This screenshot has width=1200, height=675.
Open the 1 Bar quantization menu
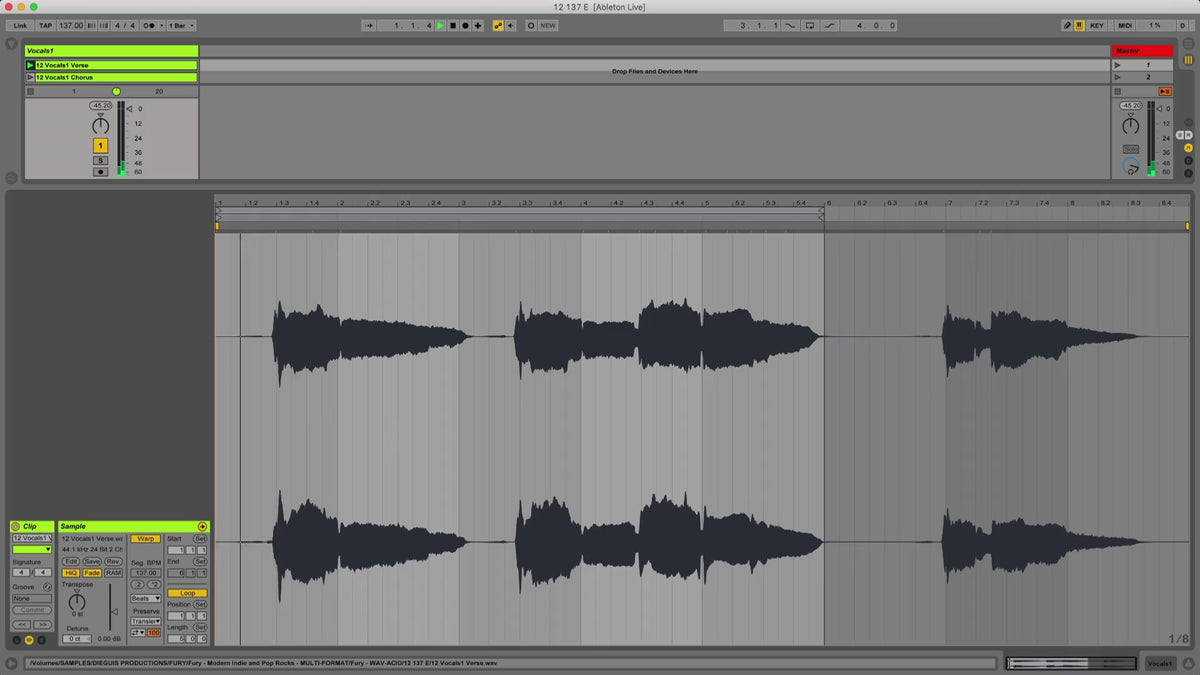coord(181,25)
